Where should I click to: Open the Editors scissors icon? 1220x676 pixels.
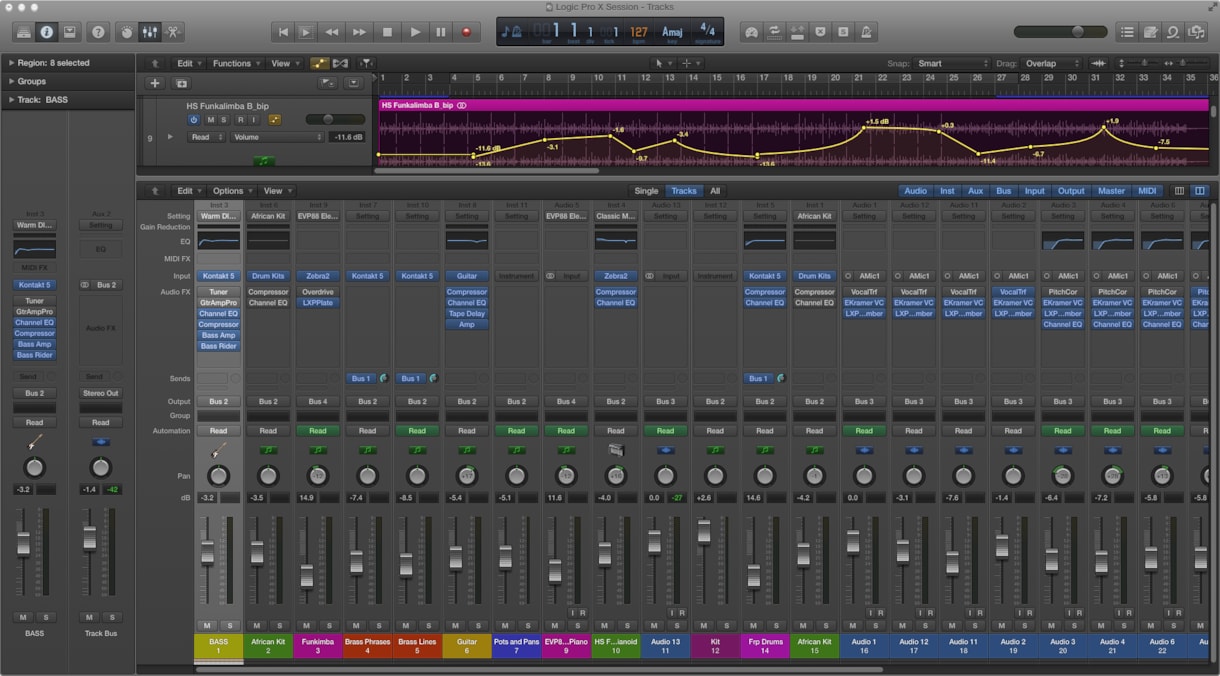174,32
